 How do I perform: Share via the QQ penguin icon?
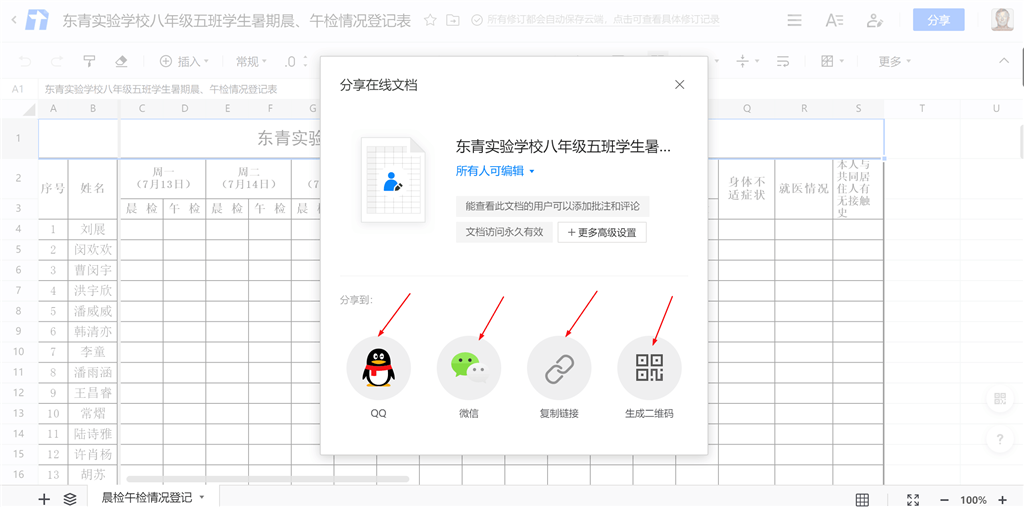pos(379,368)
